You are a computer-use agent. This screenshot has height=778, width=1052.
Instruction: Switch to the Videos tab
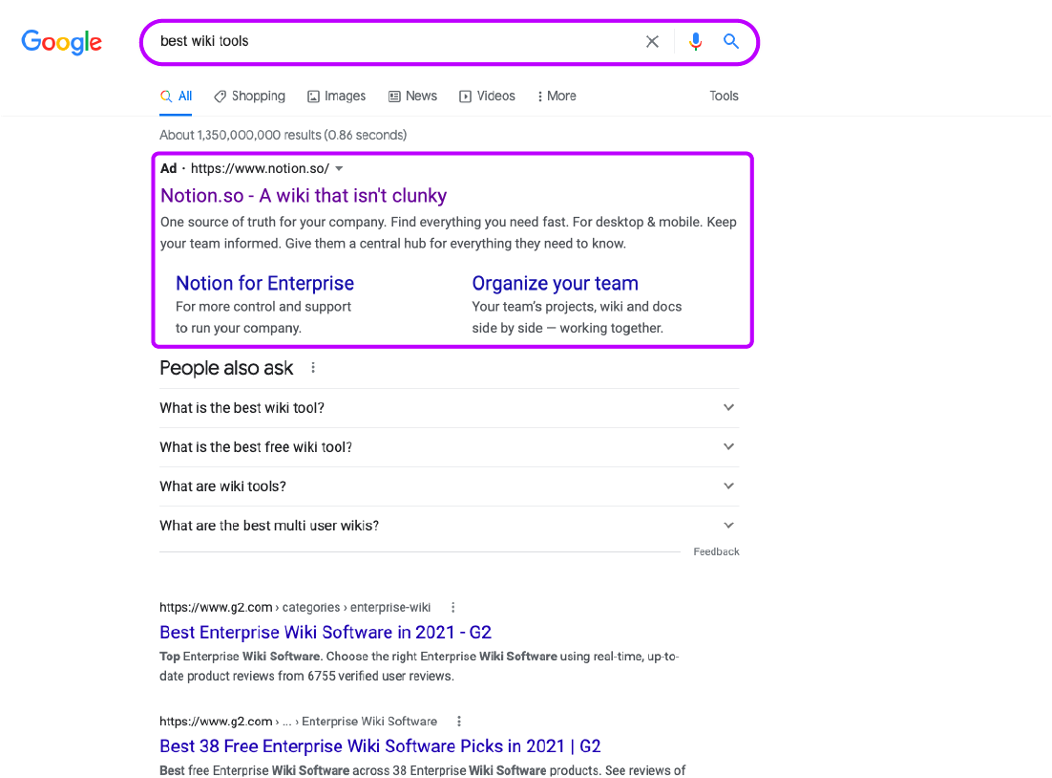click(x=487, y=95)
